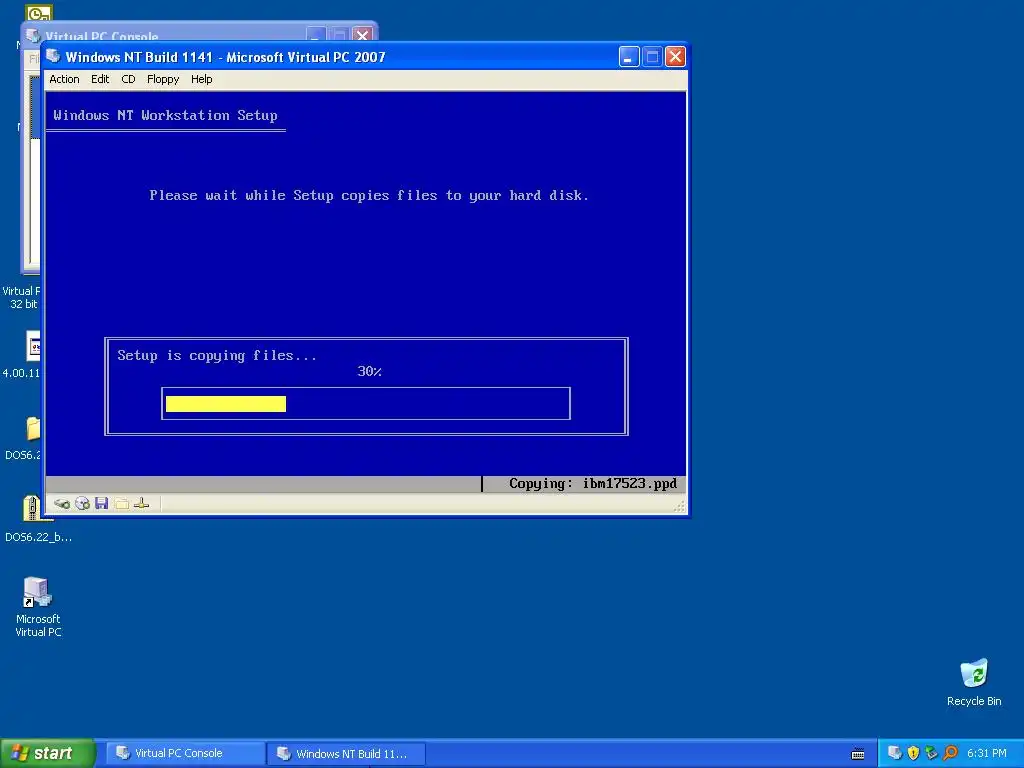
Task: Minimize the Windows NT Build 1141 window
Action: (629, 57)
